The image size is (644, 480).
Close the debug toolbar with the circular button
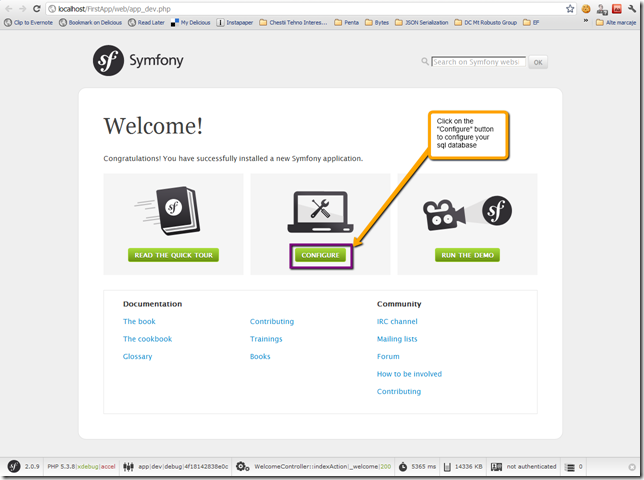tap(632, 467)
